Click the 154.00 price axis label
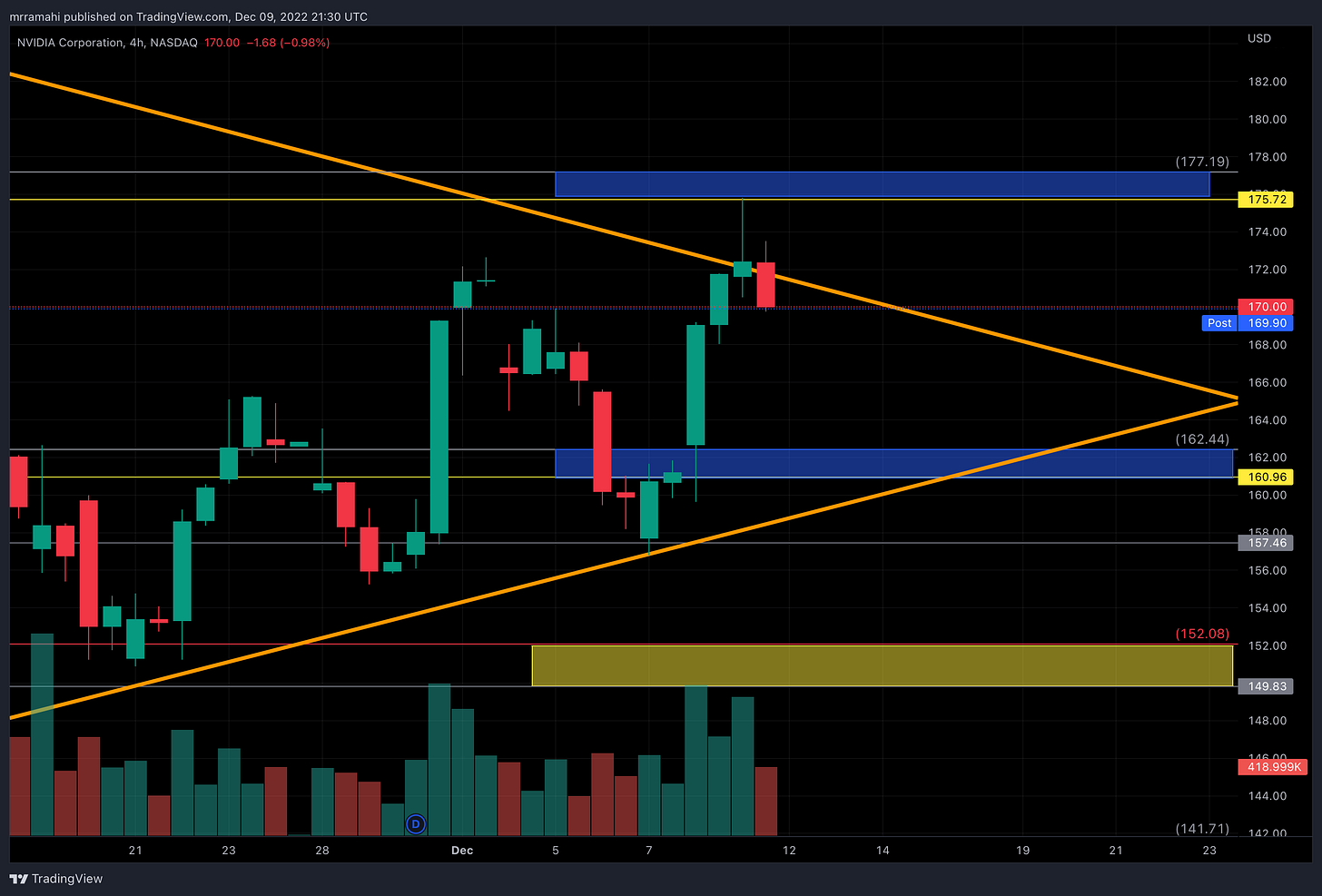 coord(1268,608)
